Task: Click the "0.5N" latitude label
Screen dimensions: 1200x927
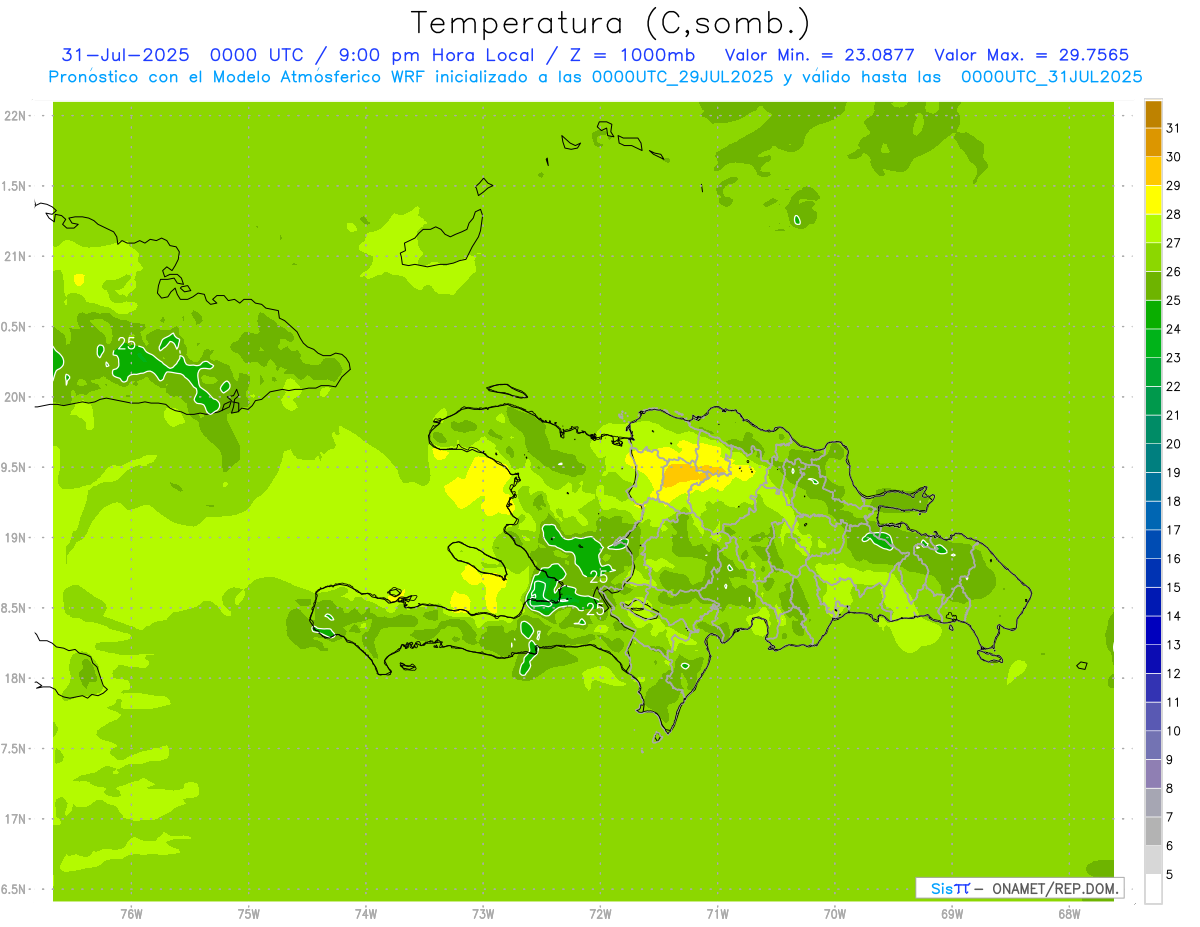Action: (x=15, y=327)
